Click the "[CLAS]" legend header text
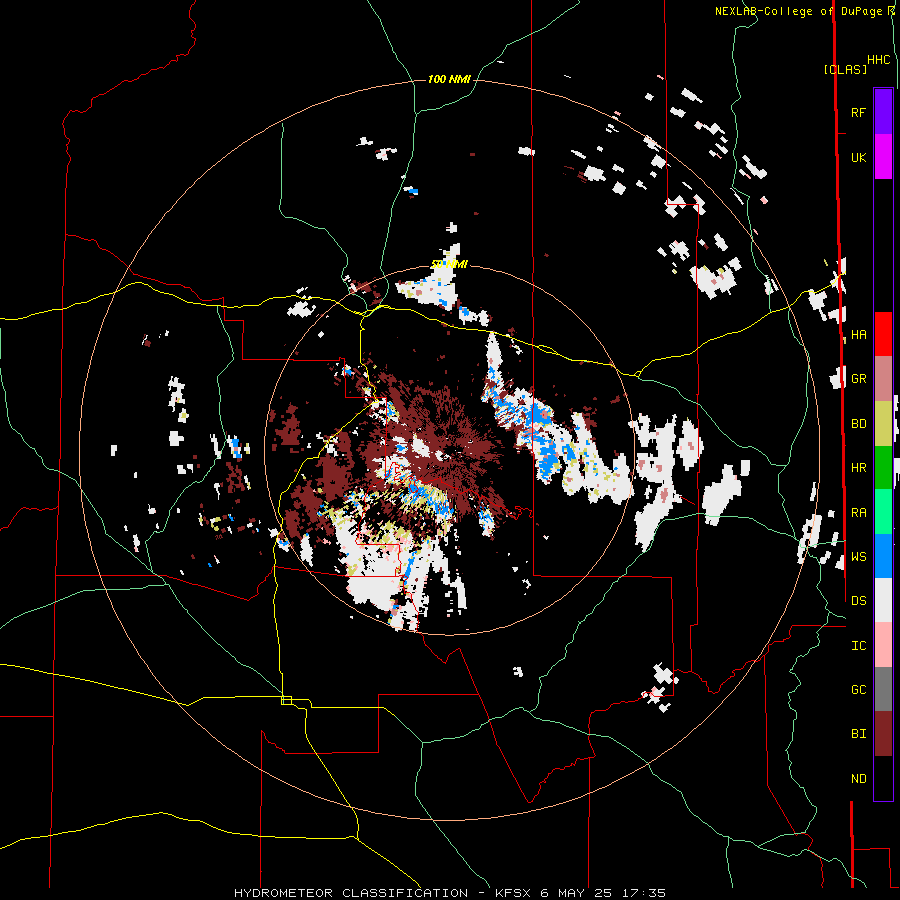Image resolution: width=900 pixels, height=900 pixels. [x=845, y=69]
